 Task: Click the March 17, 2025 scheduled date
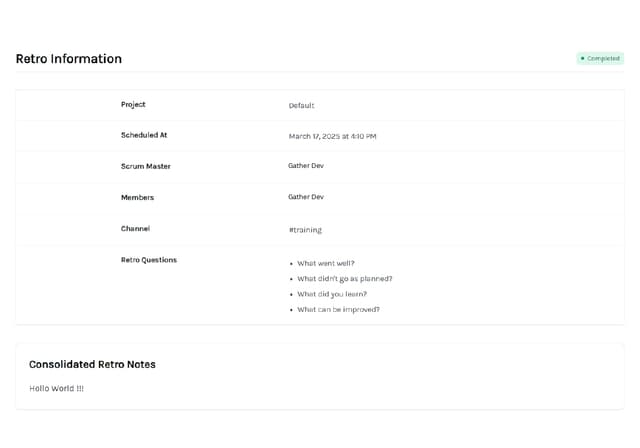332,136
